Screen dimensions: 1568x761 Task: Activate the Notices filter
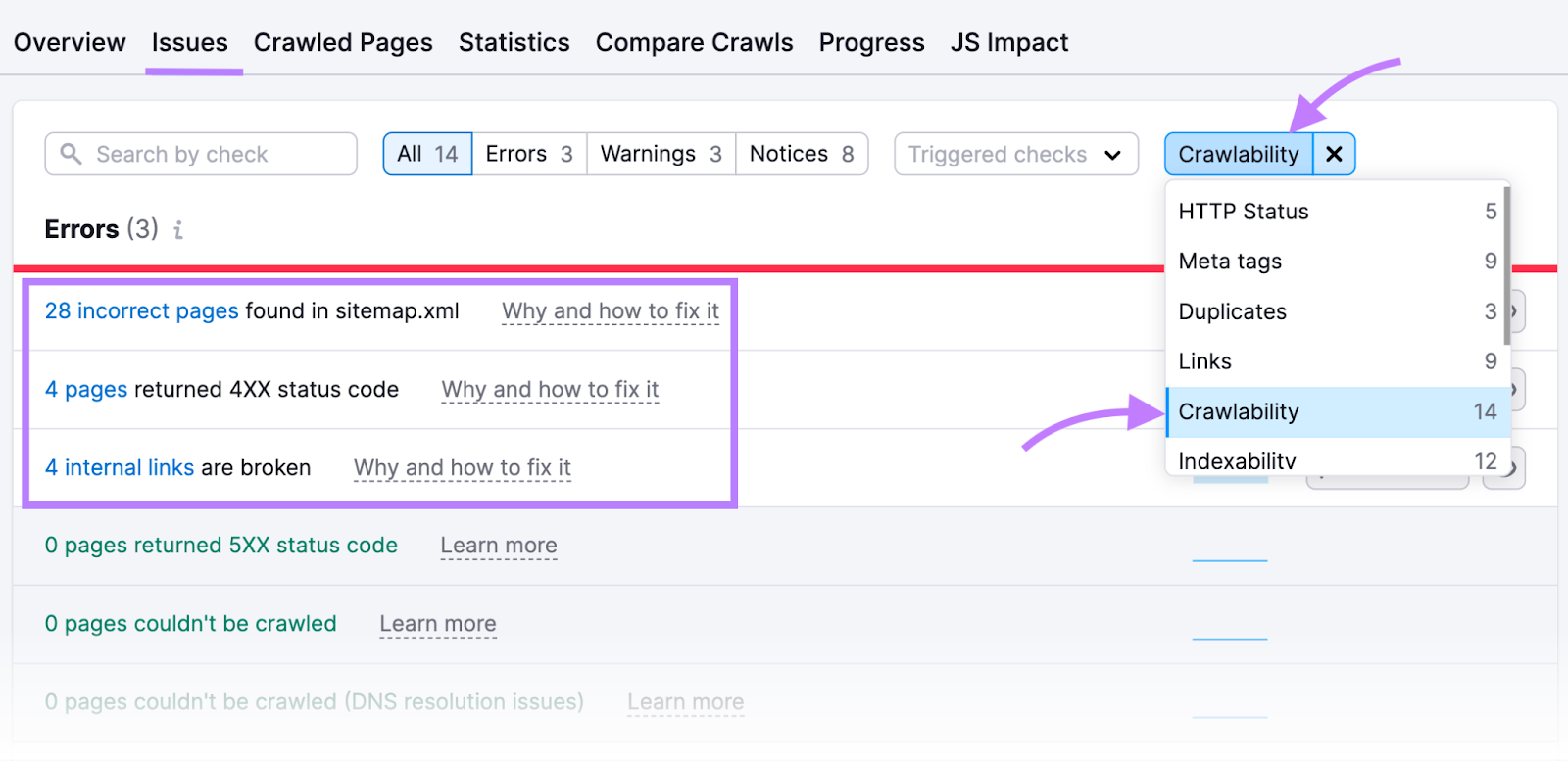[x=801, y=154]
